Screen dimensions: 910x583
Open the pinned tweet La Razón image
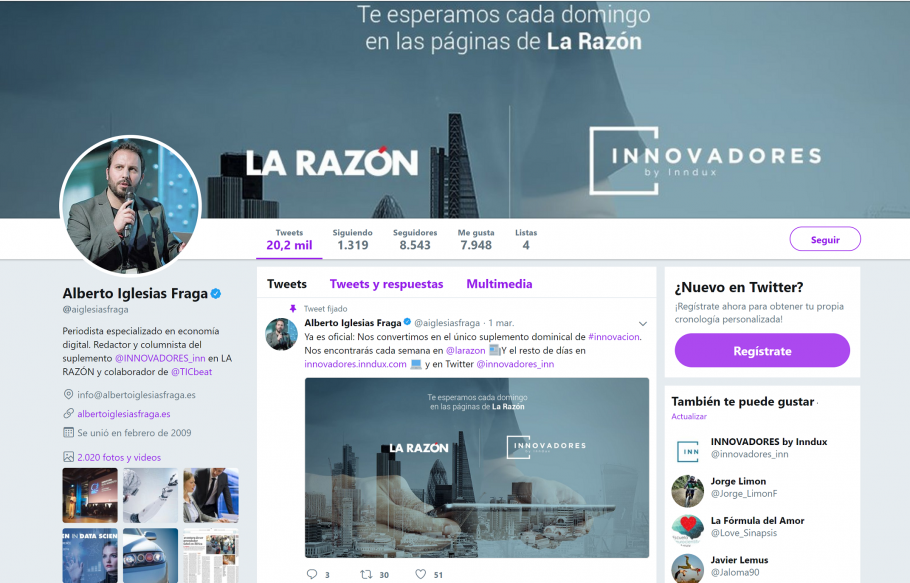pos(476,468)
